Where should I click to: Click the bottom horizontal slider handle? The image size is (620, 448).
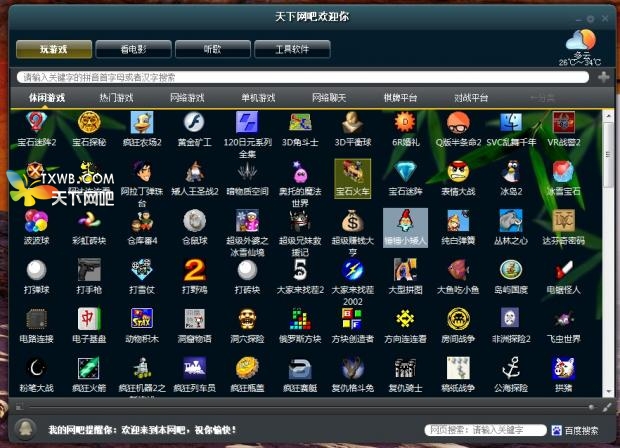click(x=591, y=407)
